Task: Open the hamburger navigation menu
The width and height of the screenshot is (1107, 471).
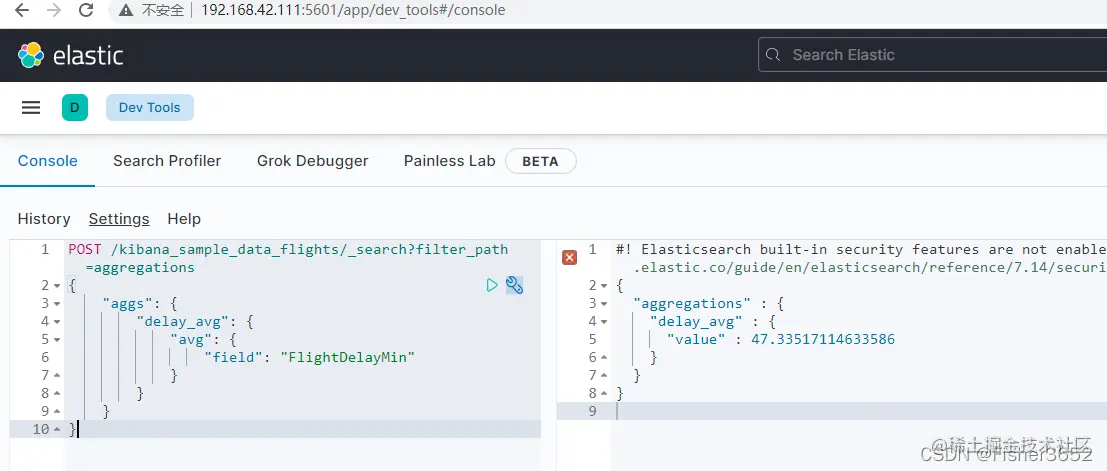Action: coord(31,108)
